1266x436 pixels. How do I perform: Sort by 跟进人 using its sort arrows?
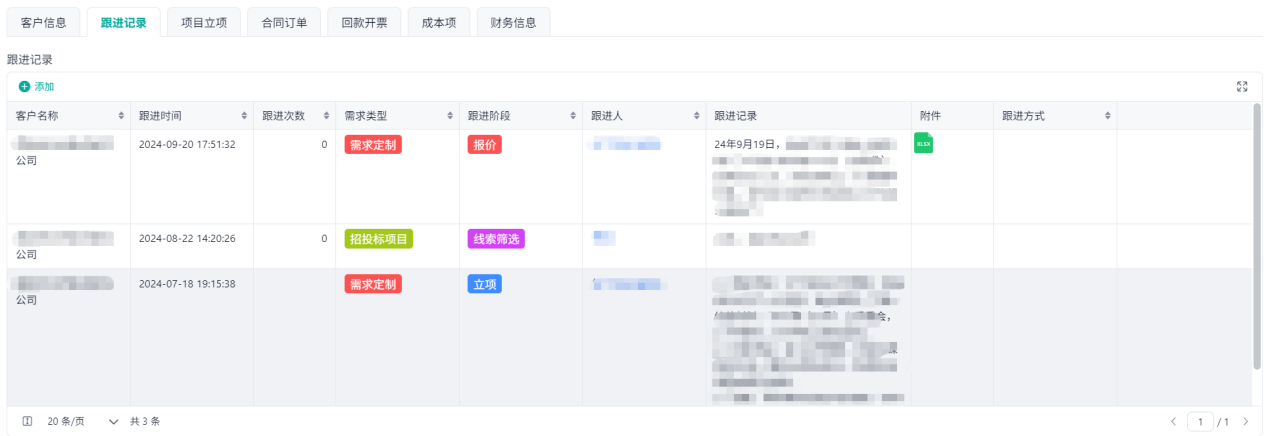pos(697,116)
